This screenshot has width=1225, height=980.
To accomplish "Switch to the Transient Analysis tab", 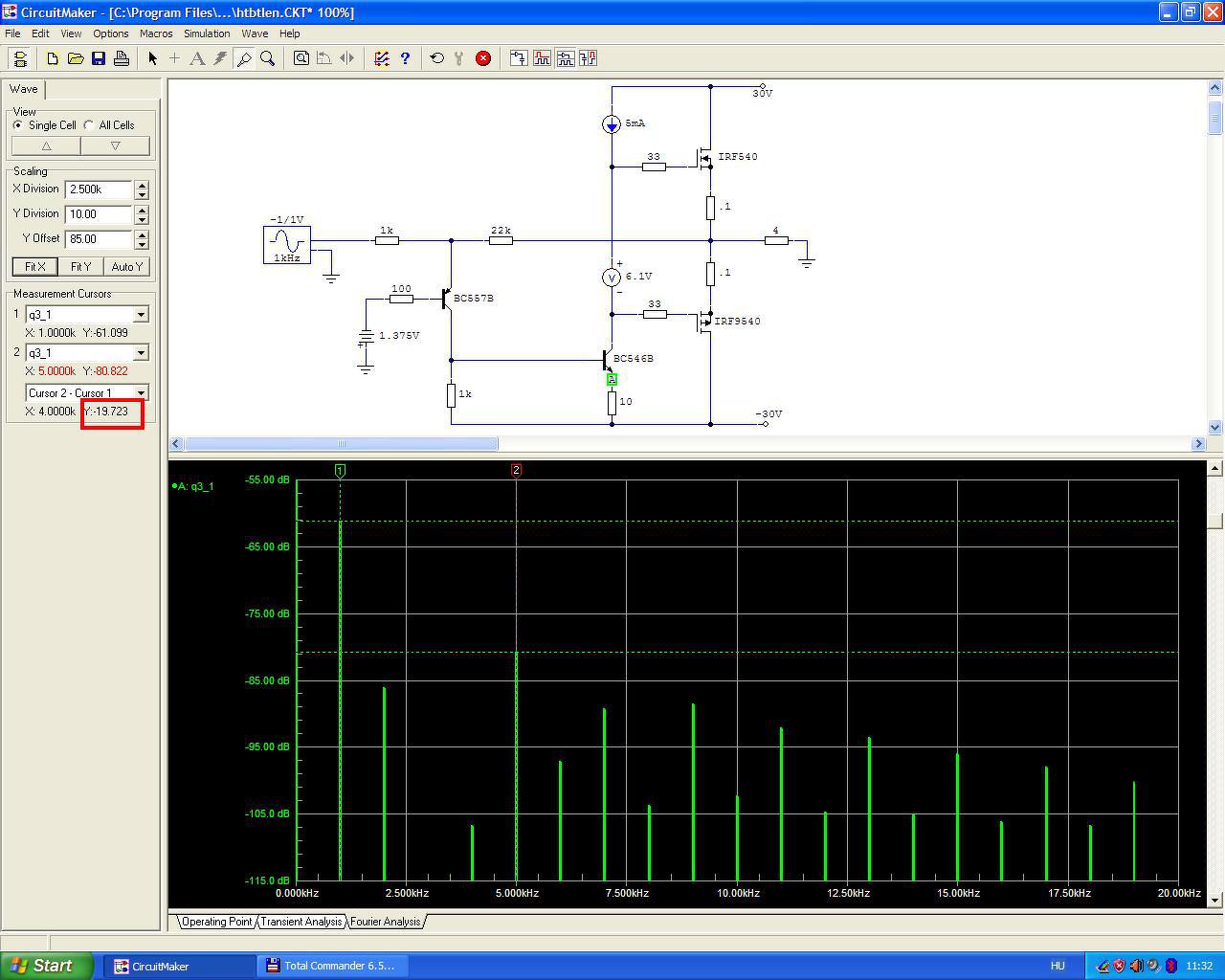I will click(301, 922).
